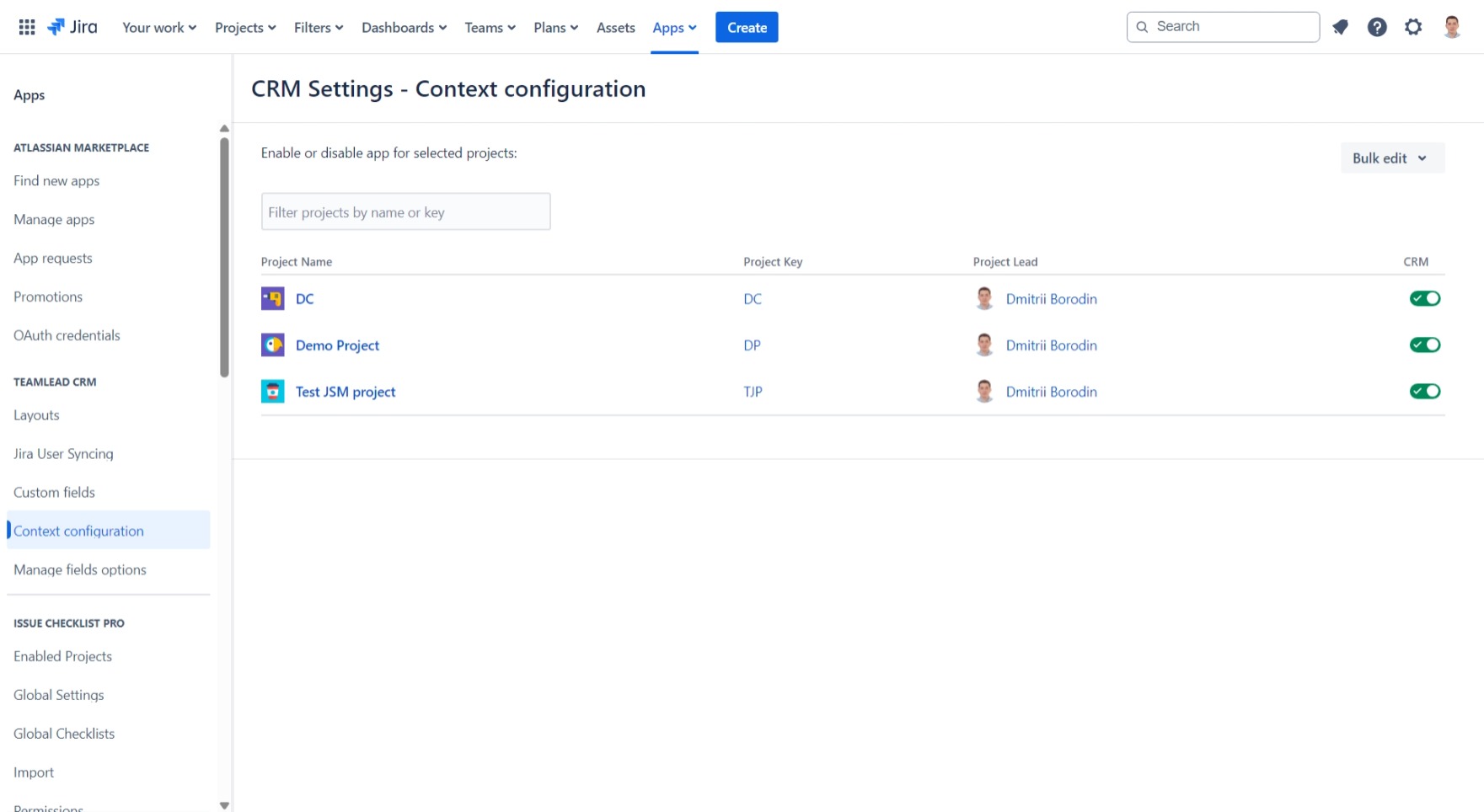Open the help question mark icon
This screenshot has width=1484, height=812.
(1377, 26)
